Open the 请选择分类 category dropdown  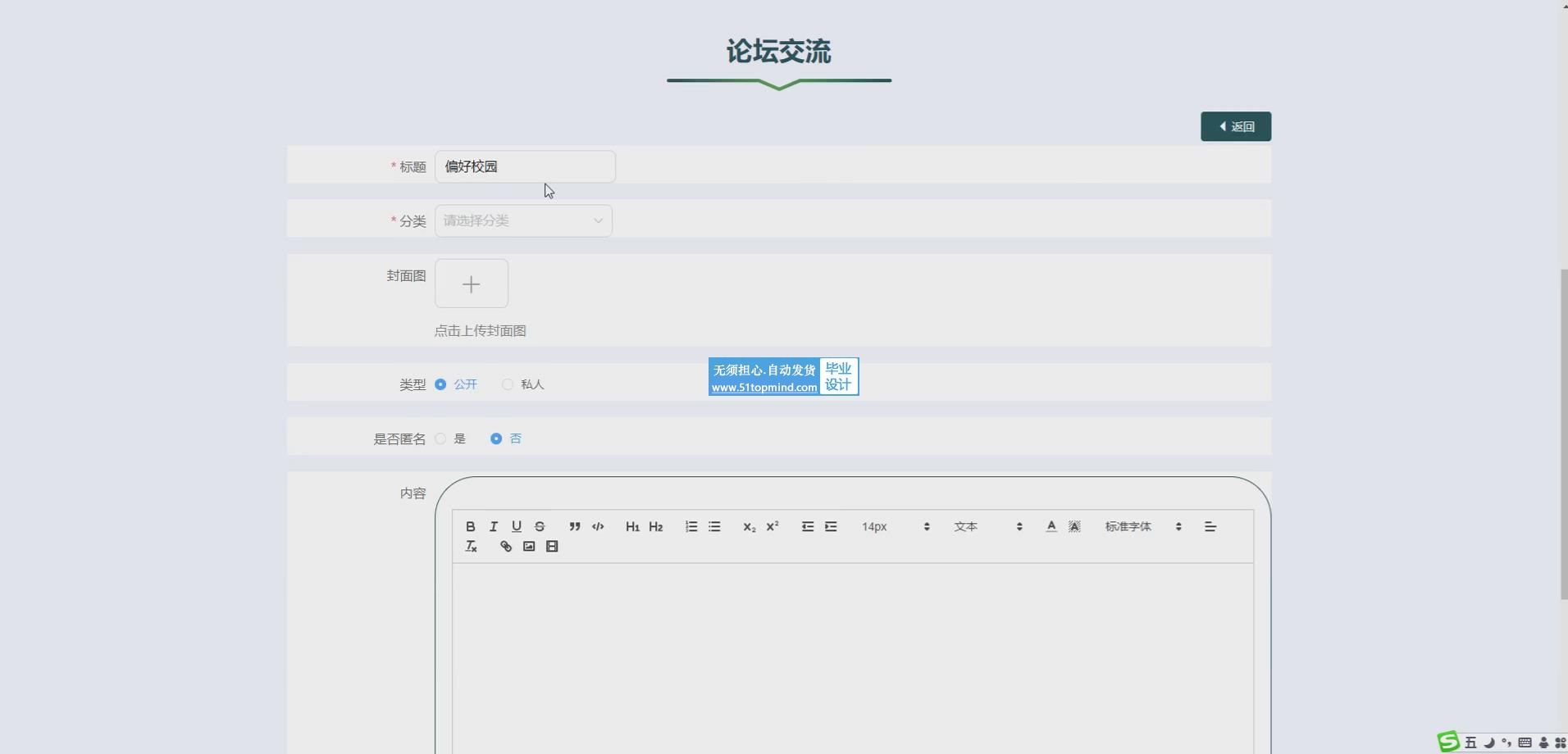pyautogui.click(x=523, y=220)
